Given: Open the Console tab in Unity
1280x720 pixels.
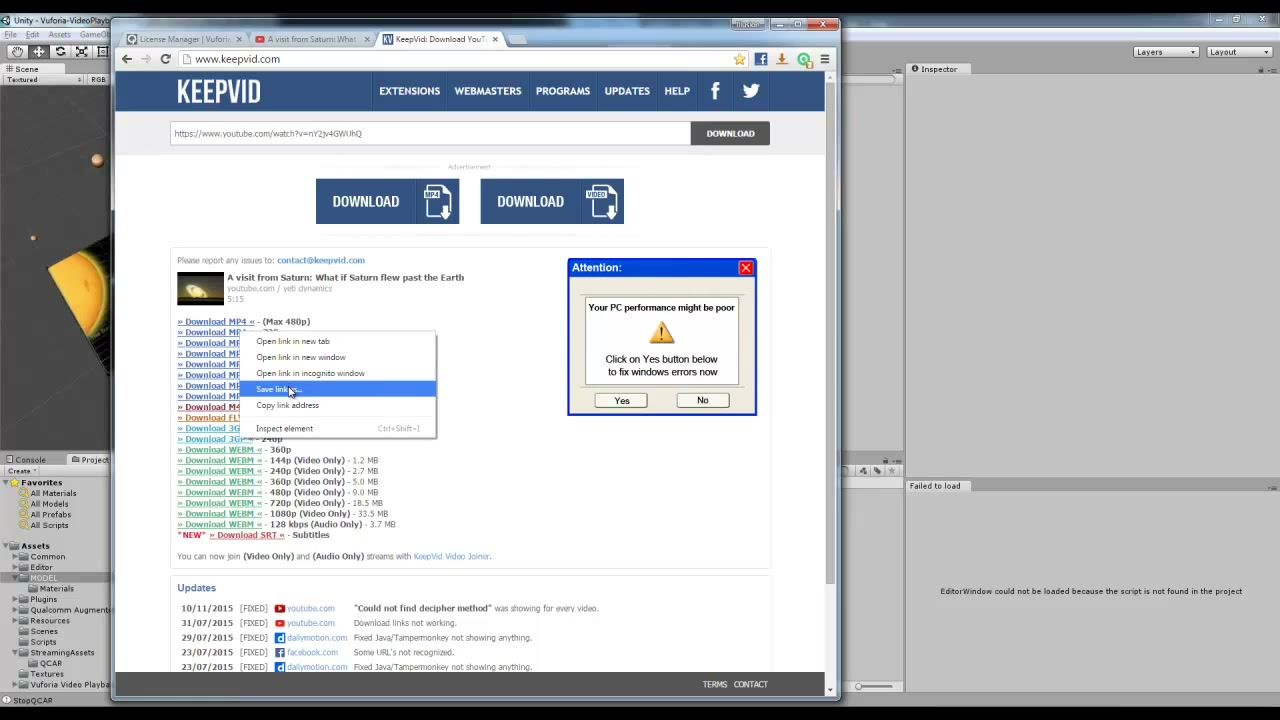Looking at the screenshot, I should [x=26, y=460].
